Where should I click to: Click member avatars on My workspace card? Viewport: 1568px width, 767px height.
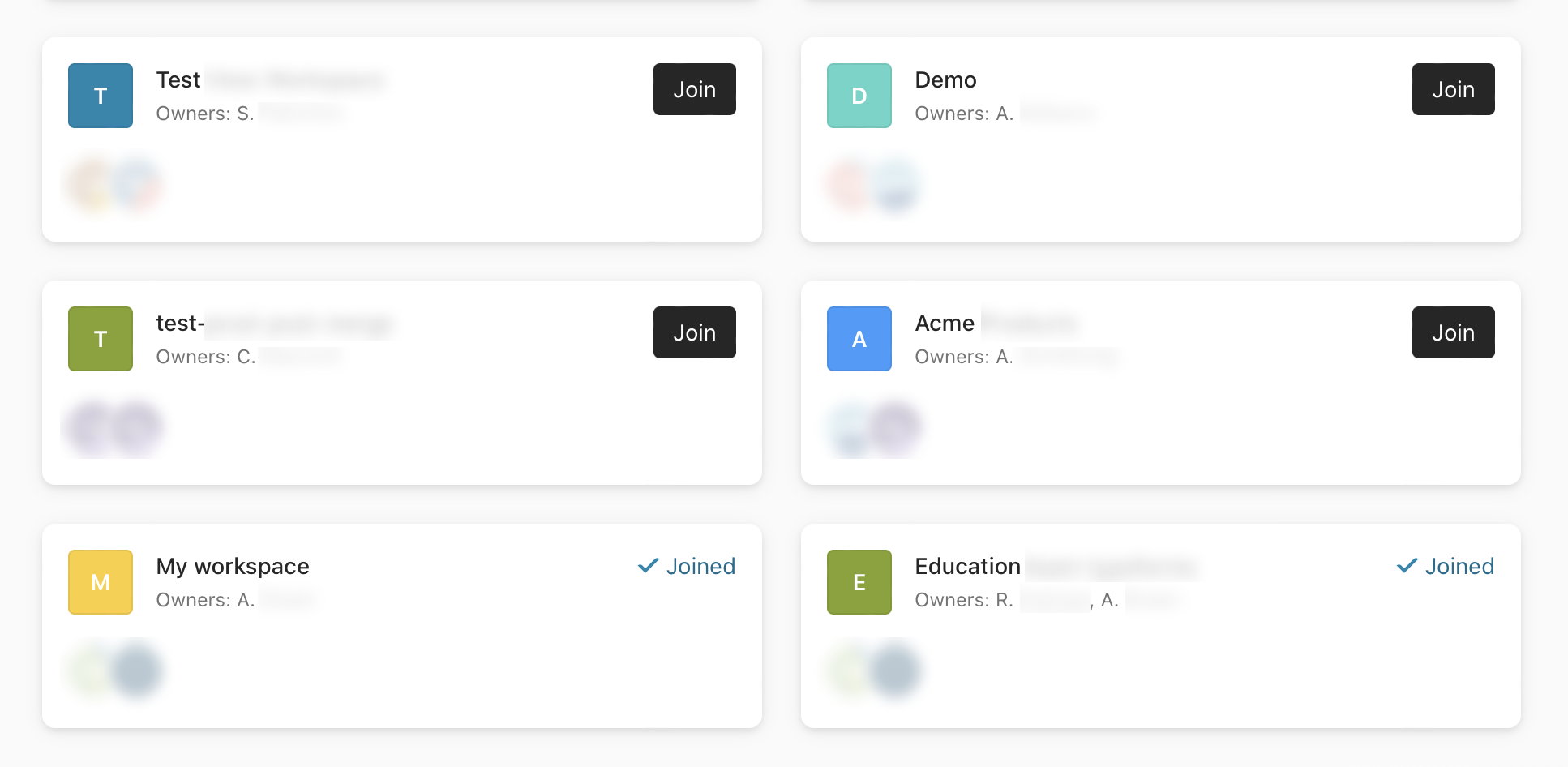pyautogui.click(x=114, y=671)
